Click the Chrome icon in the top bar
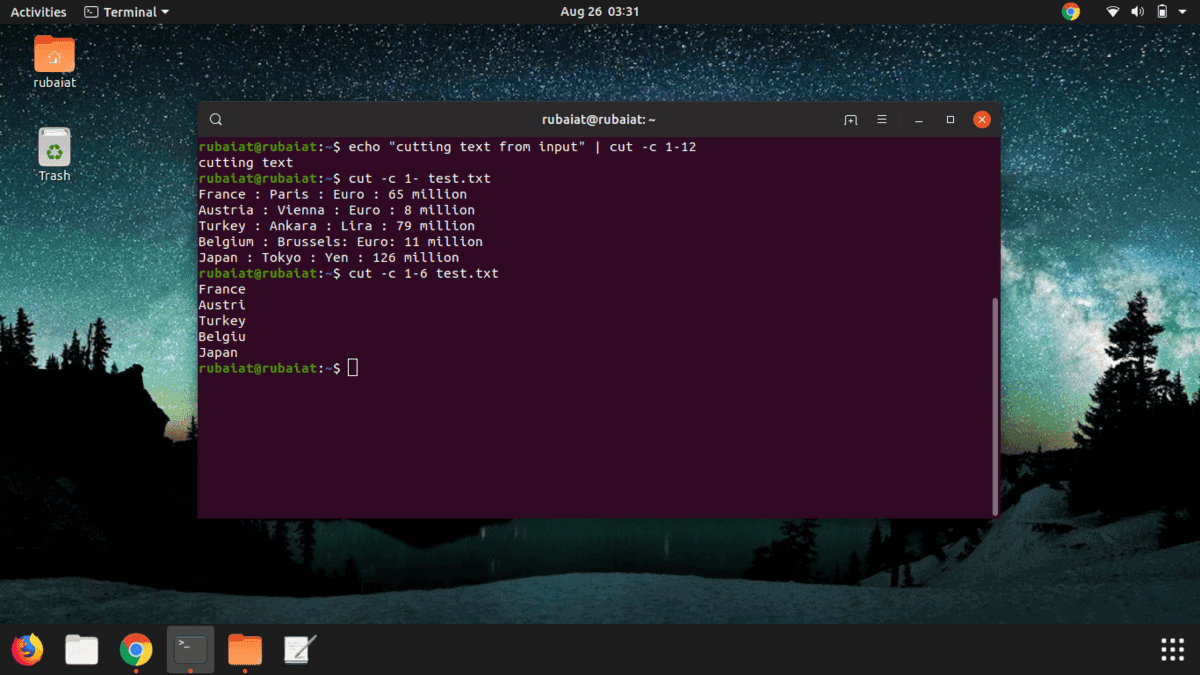The image size is (1200, 675). point(1070,11)
